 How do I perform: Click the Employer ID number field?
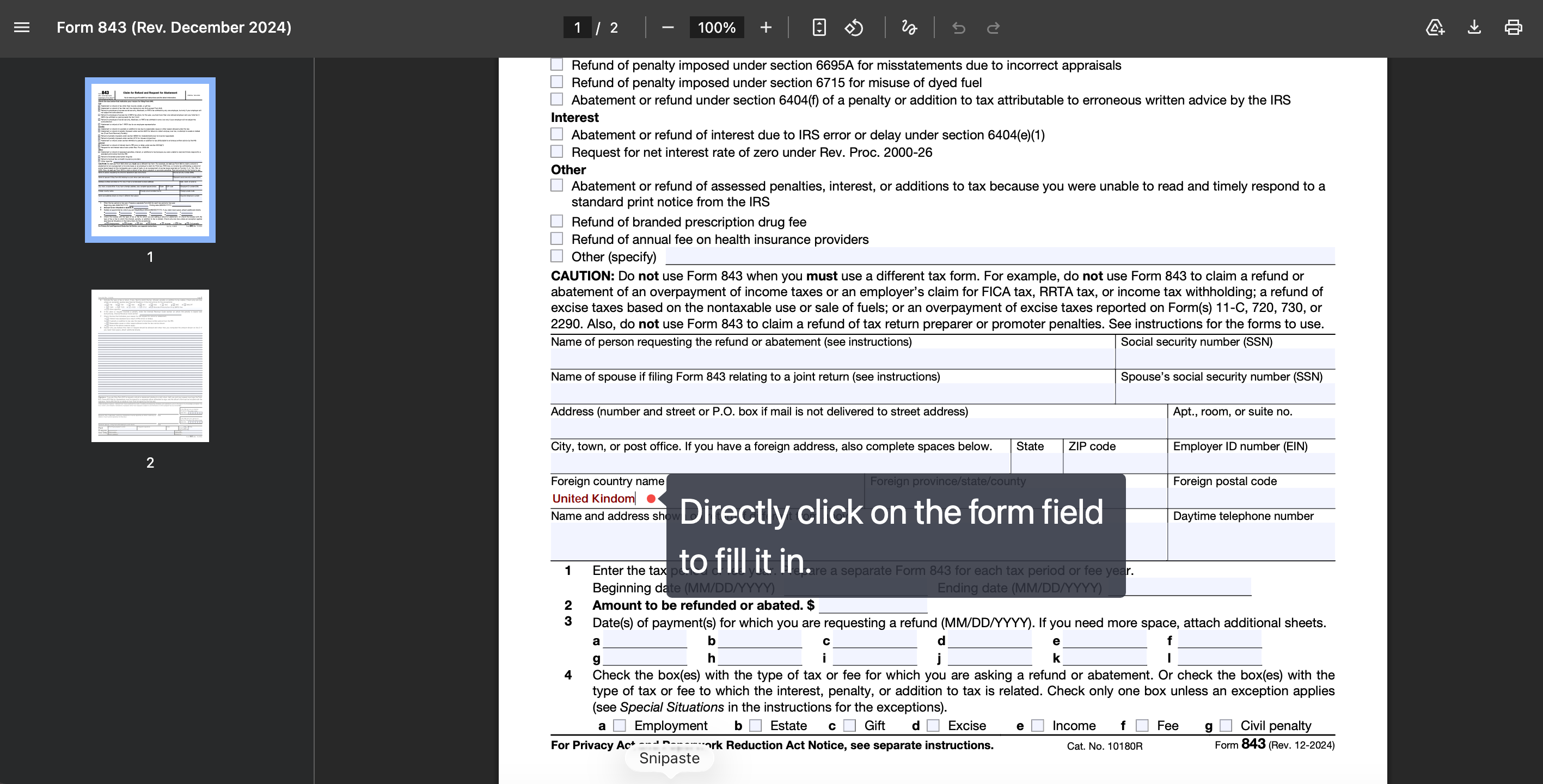1252,463
